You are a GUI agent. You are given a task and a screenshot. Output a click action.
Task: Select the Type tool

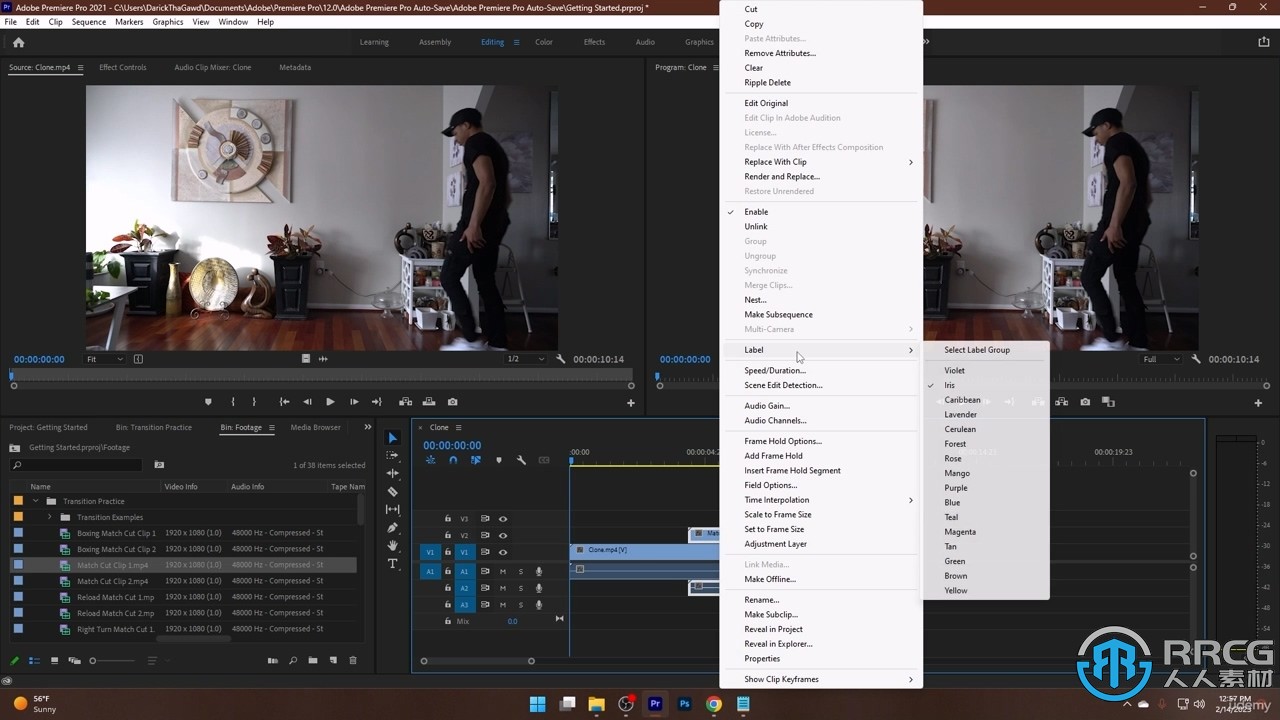[392, 564]
